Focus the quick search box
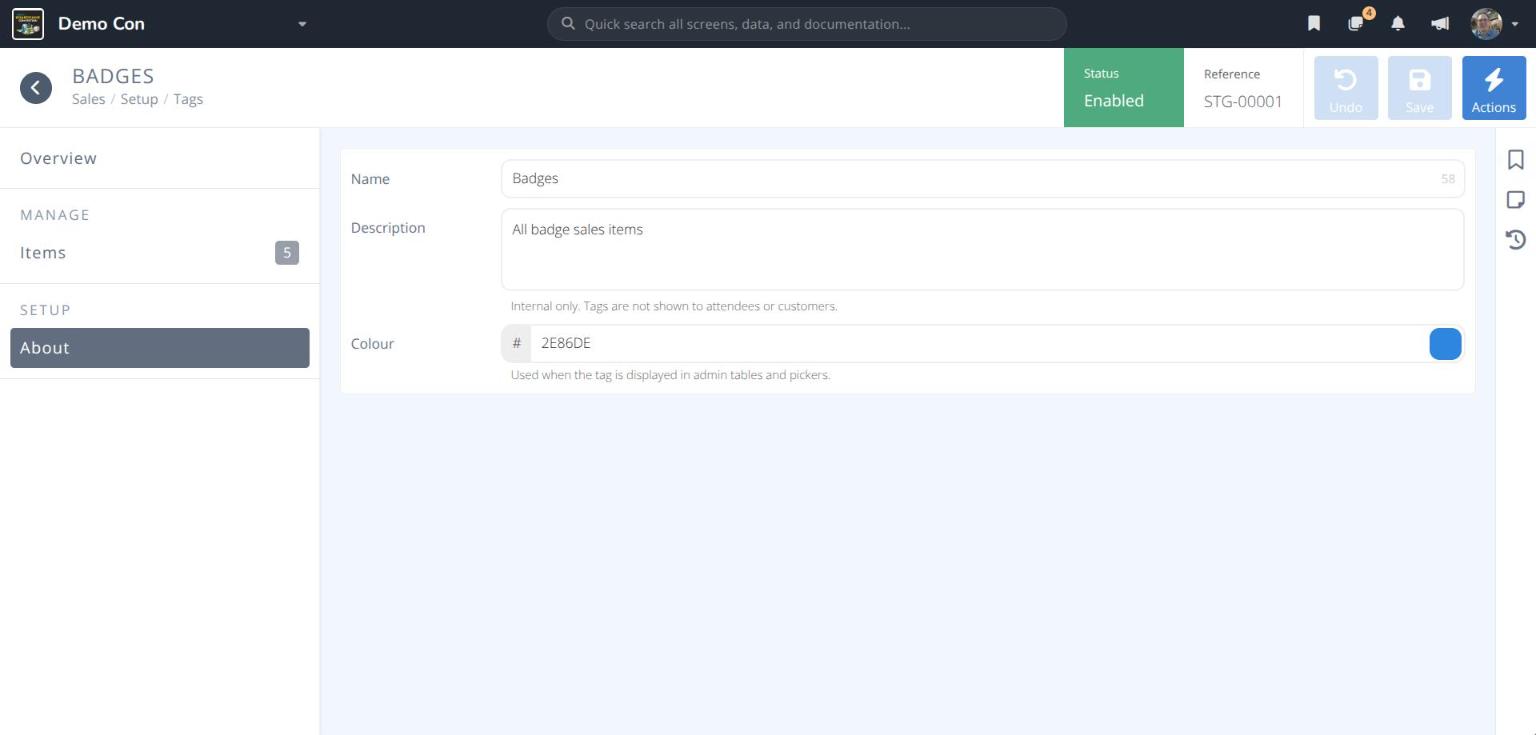Image resolution: width=1536 pixels, height=735 pixels. [x=807, y=24]
